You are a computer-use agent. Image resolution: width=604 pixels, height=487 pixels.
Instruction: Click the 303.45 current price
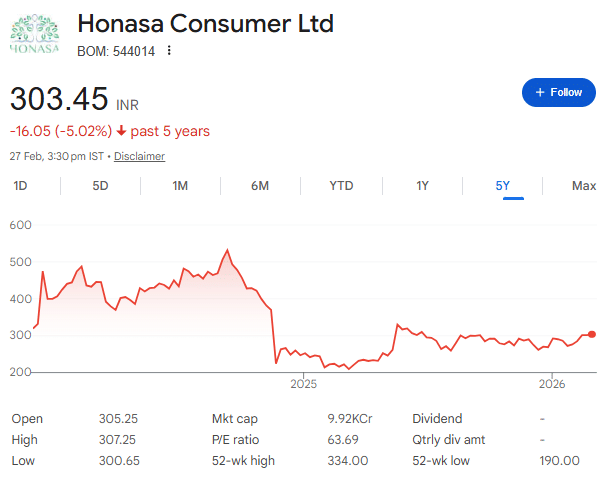59,100
